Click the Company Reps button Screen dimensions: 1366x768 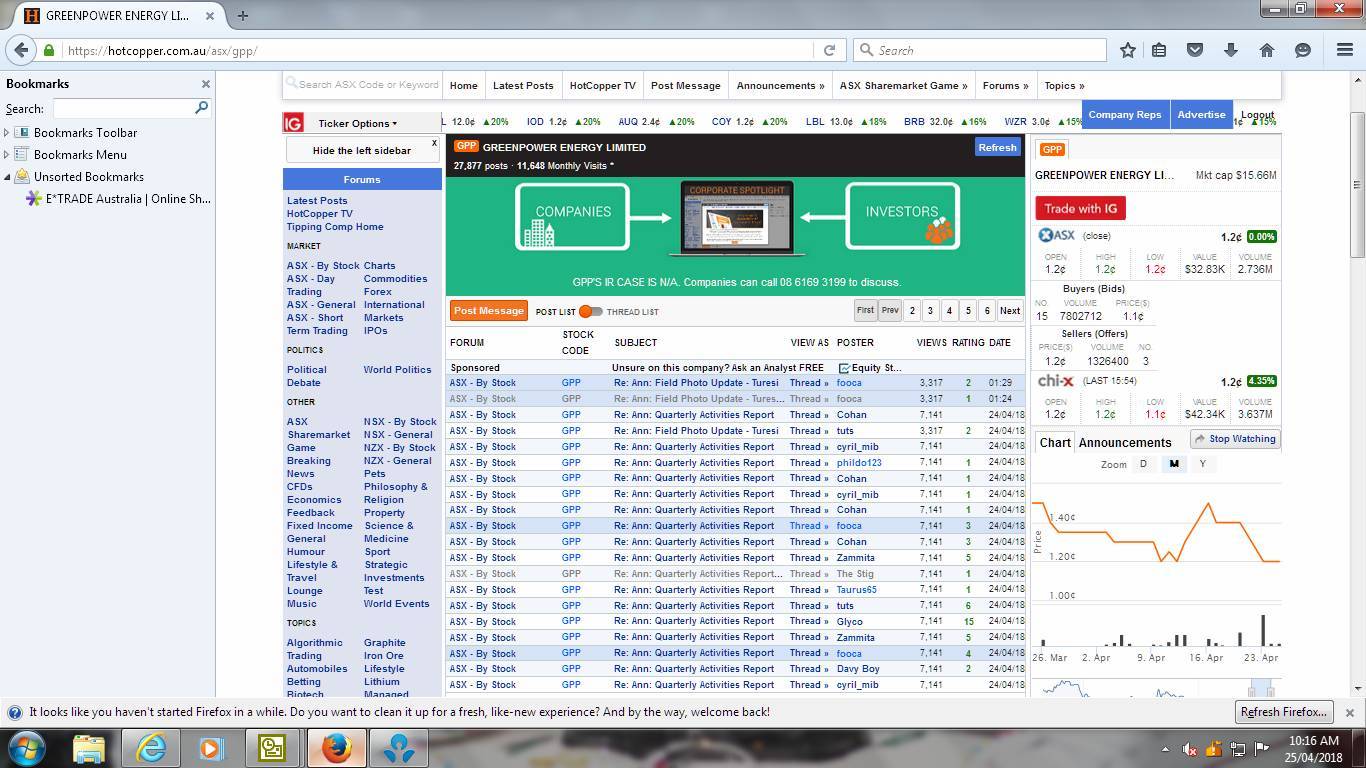click(1125, 114)
